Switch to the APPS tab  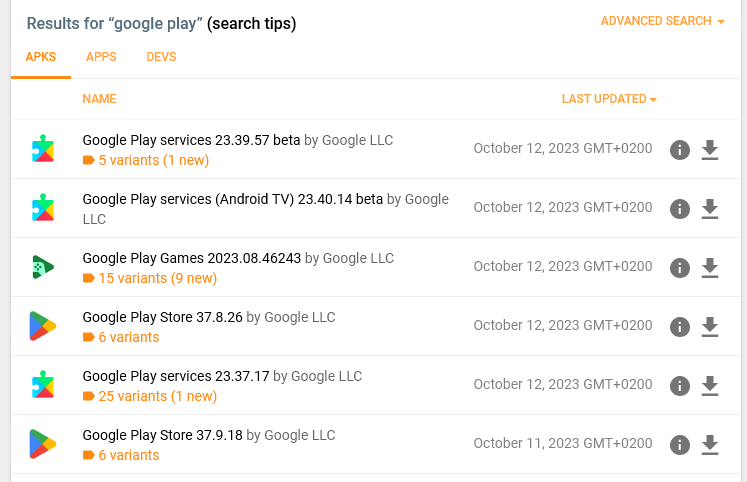pyautogui.click(x=101, y=57)
